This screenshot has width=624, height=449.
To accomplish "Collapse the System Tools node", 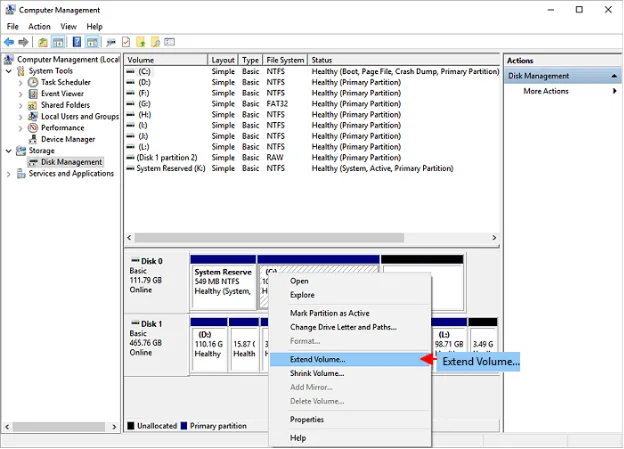I will 9,71.
